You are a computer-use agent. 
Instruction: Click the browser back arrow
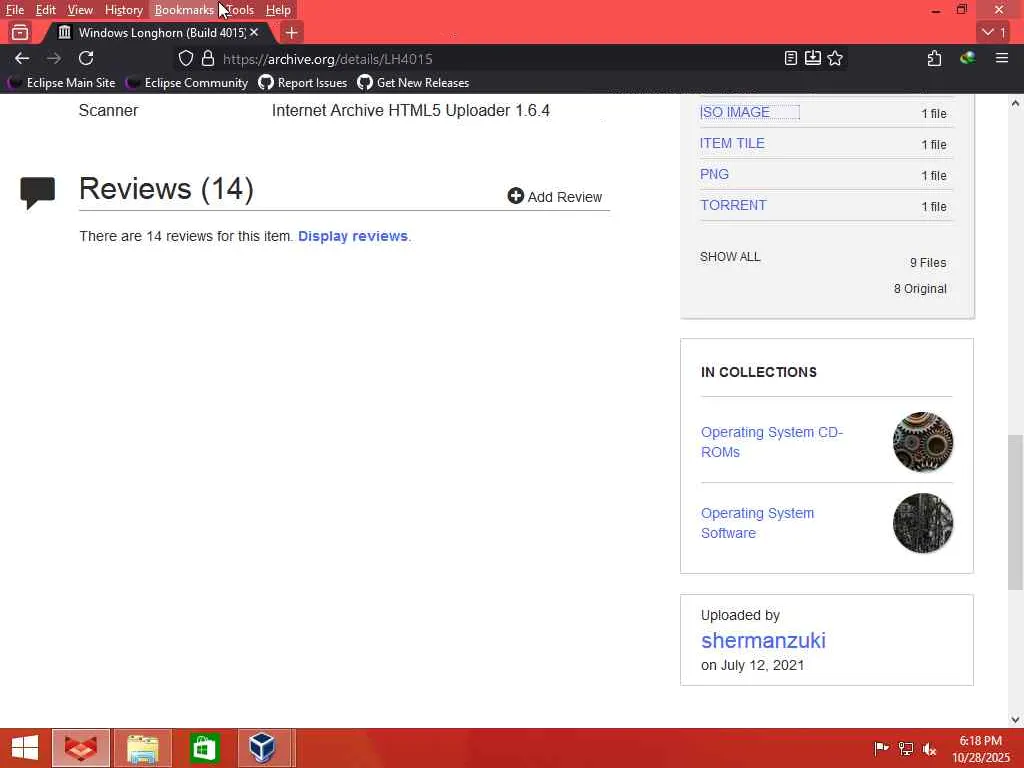coord(22,59)
